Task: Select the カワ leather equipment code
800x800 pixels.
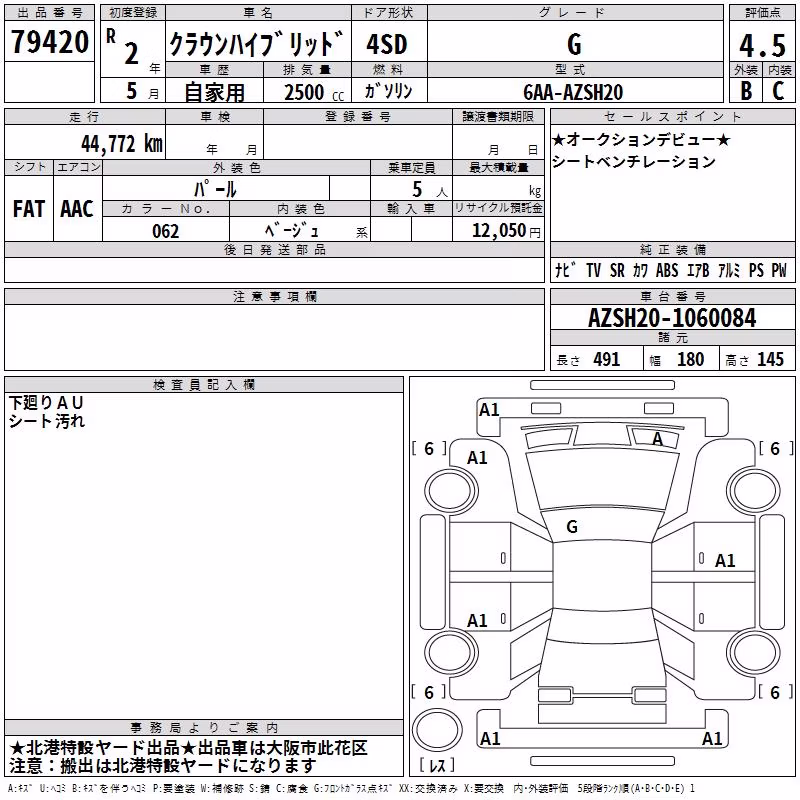Action: click(640, 270)
